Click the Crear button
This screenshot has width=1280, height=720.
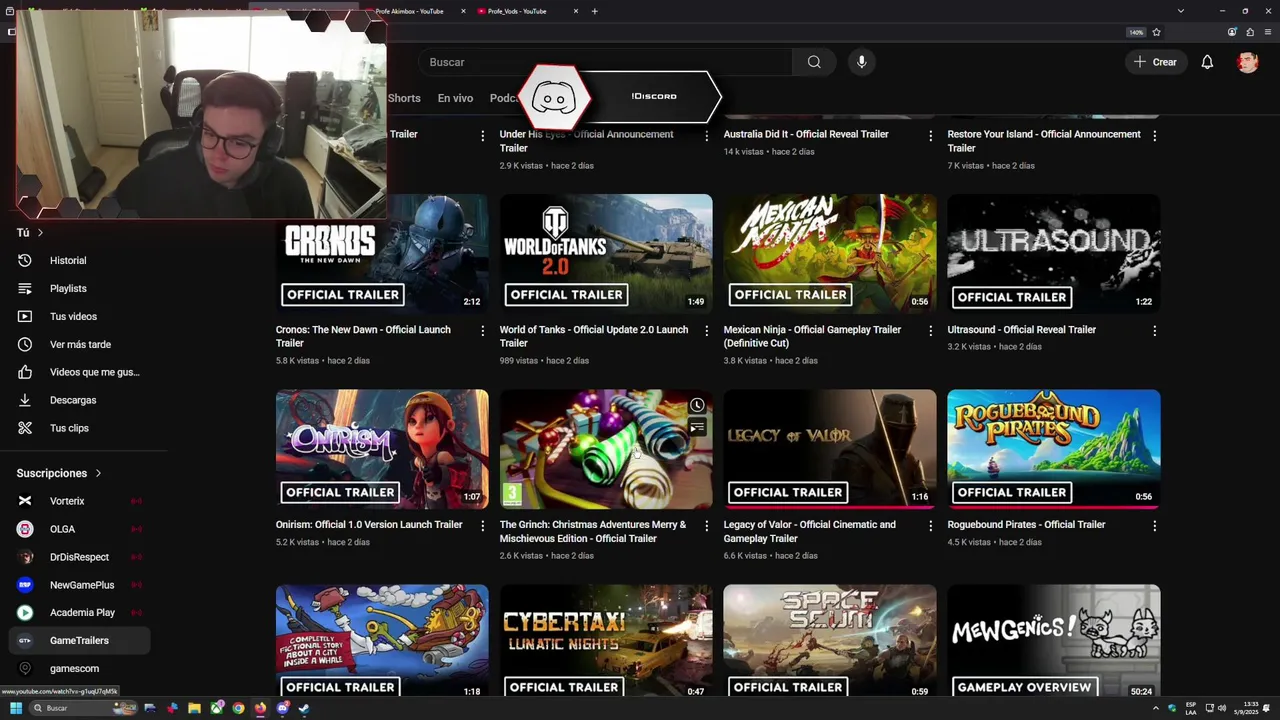point(1155,62)
